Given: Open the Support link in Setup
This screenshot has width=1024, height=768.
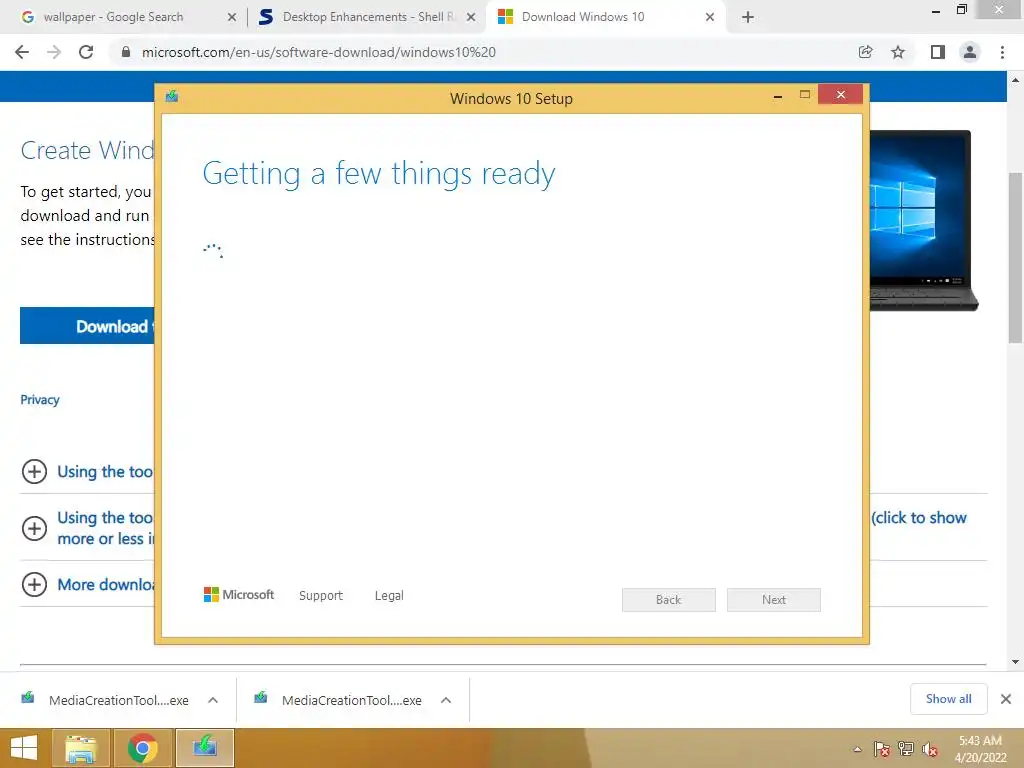Looking at the screenshot, I should pyautogui.click(x=321, y=596).
